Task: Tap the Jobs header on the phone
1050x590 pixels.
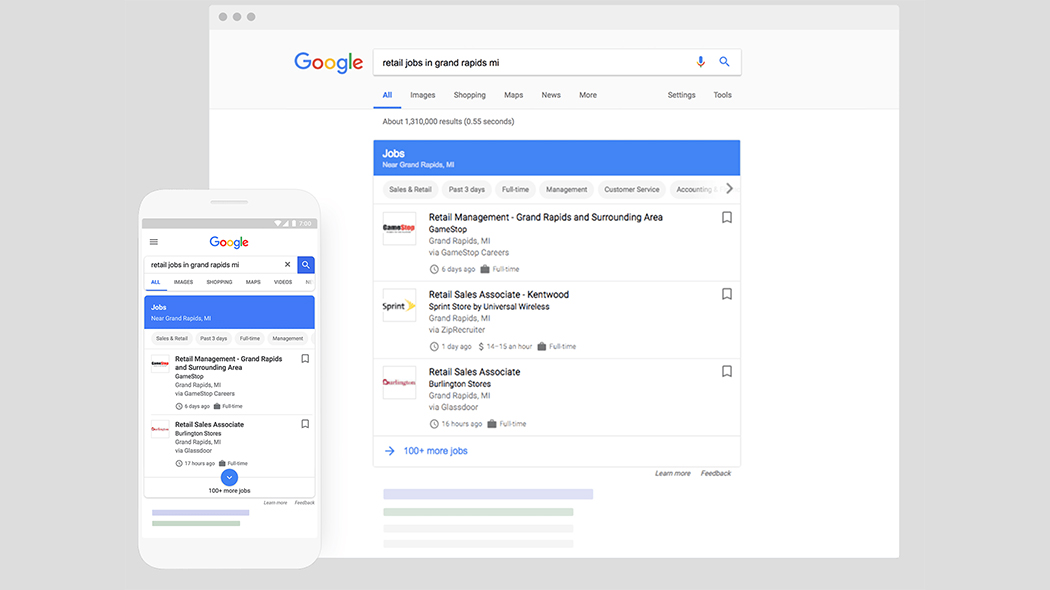Action: (229, 312)
